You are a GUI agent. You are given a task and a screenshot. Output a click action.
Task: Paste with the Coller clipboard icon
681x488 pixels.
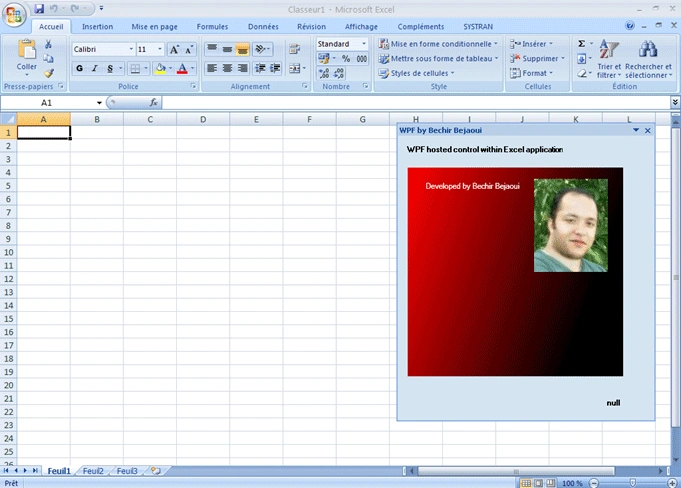point(26,49)
